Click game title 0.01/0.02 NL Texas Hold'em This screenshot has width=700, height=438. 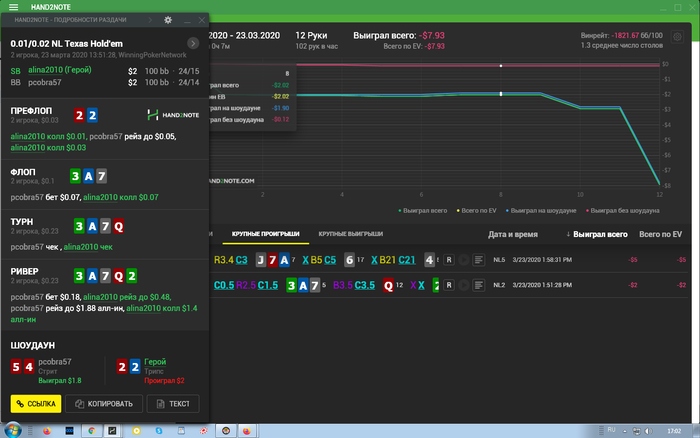67,44
